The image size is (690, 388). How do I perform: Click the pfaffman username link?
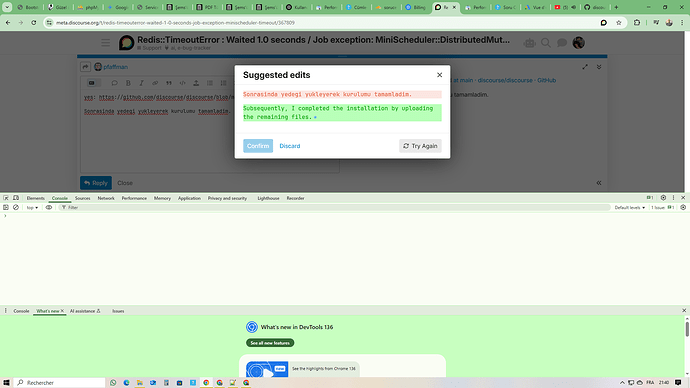pos(115,67)
